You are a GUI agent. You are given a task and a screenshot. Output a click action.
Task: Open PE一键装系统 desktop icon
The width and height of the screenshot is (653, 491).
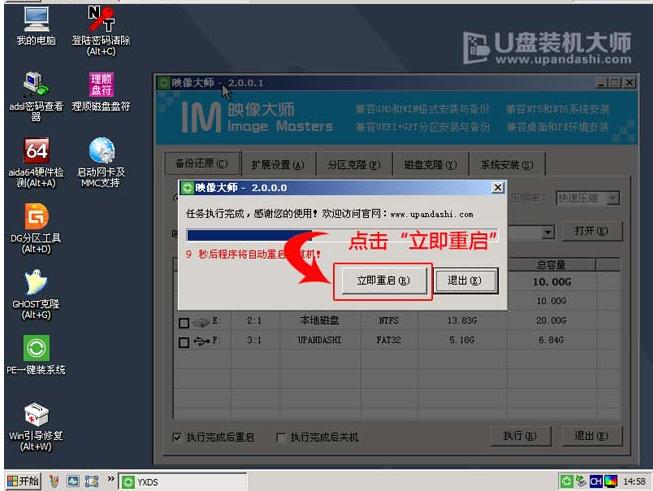coord(36,348)
